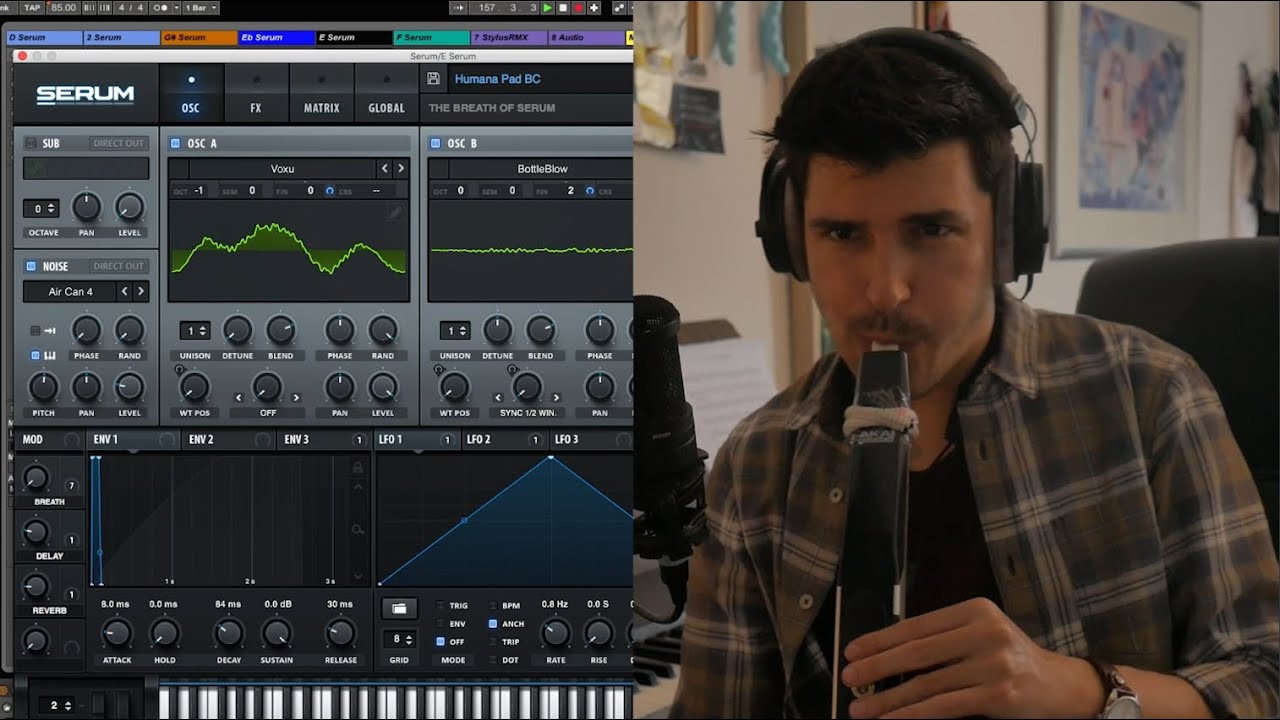Click the plus icon next to record
Screen dimensions: 1280x720
[594, 8]
